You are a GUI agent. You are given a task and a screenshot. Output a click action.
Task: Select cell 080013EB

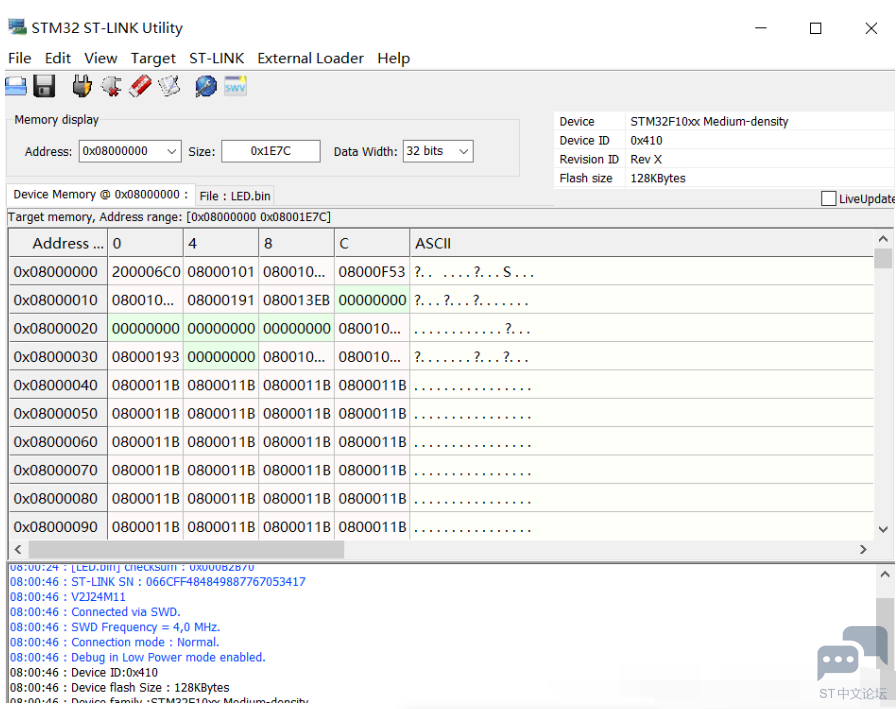point(297,301)
